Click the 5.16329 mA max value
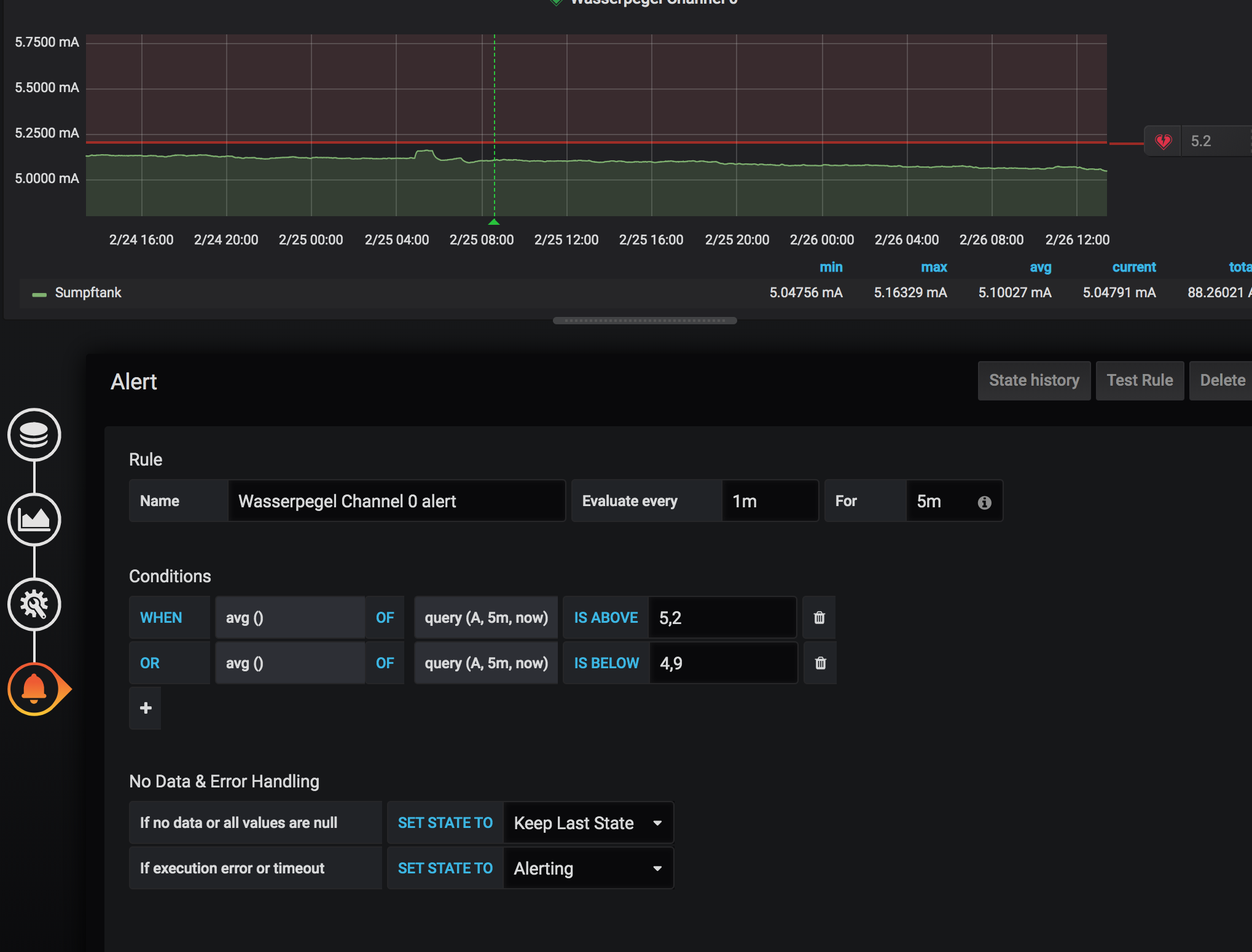Screen dimensions: 1252x952 (910, 293)
